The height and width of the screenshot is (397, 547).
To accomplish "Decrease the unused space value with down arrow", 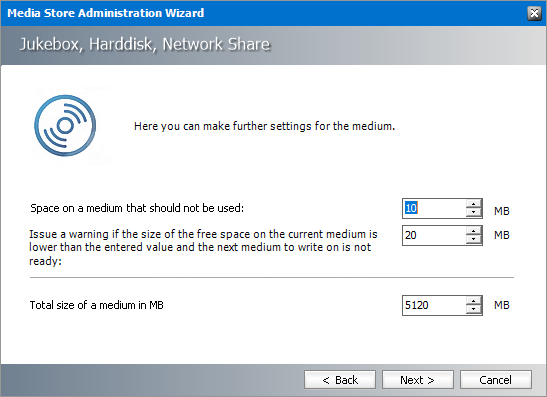I will coord(473,213).
